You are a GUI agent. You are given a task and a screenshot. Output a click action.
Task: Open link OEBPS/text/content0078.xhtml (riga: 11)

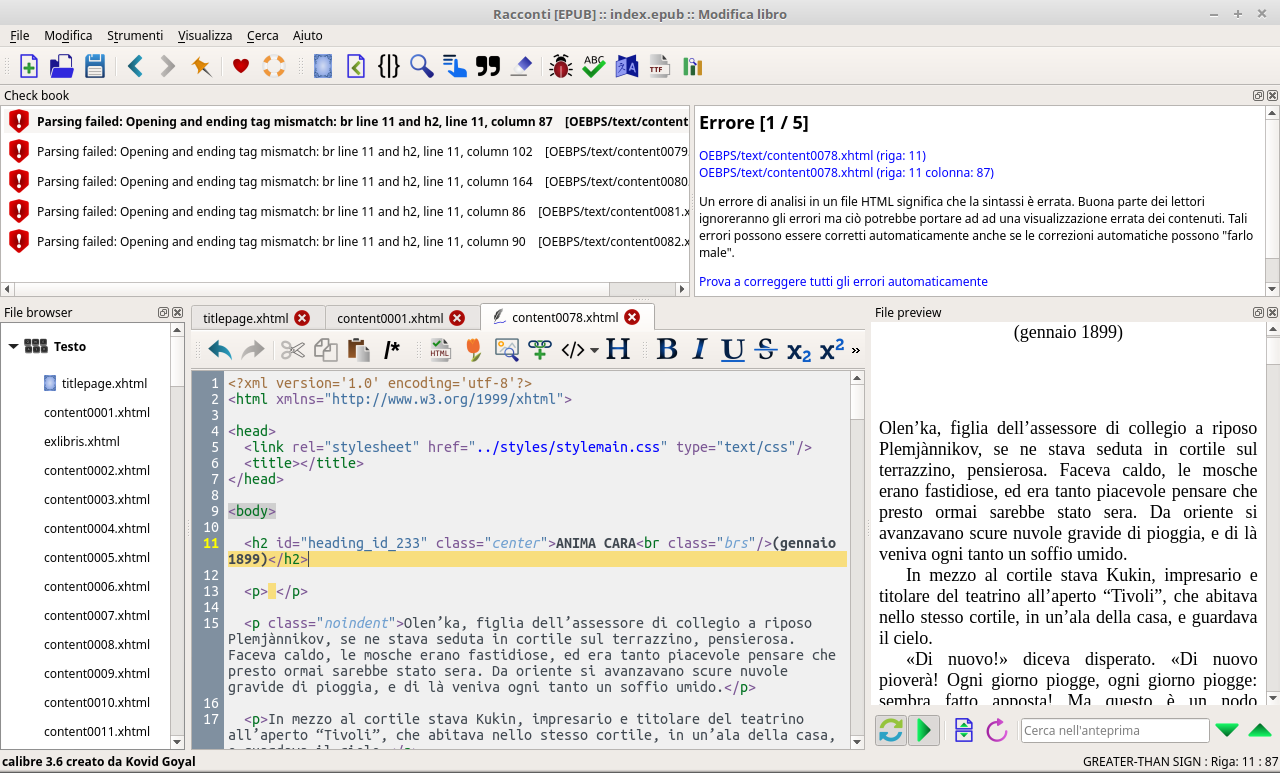click(x=812, y=155)
